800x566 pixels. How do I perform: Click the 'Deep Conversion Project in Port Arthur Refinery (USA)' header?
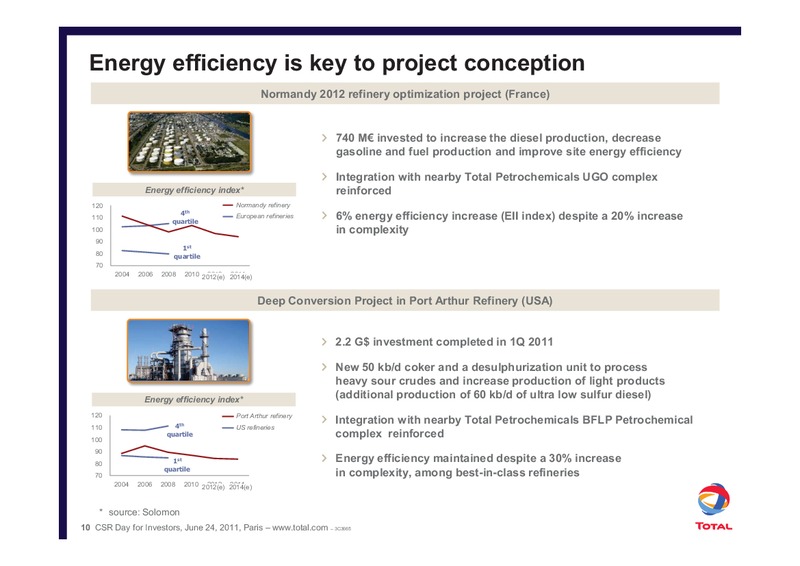click(405, 301)
